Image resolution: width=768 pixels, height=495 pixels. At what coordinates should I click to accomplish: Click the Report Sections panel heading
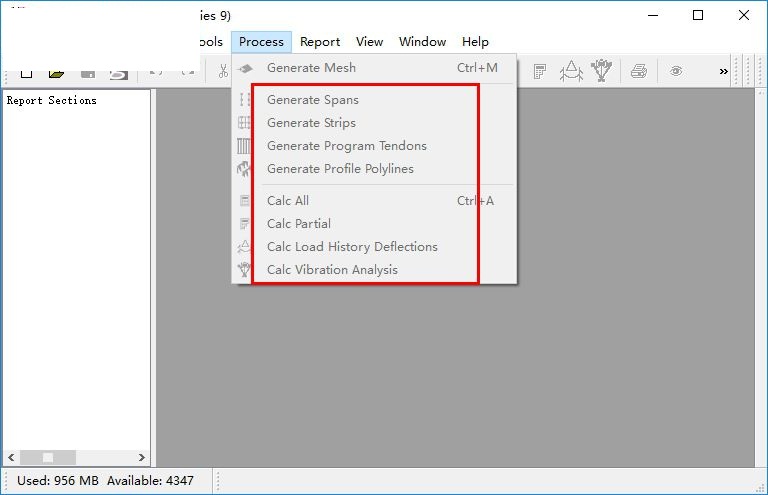[51, 100]
